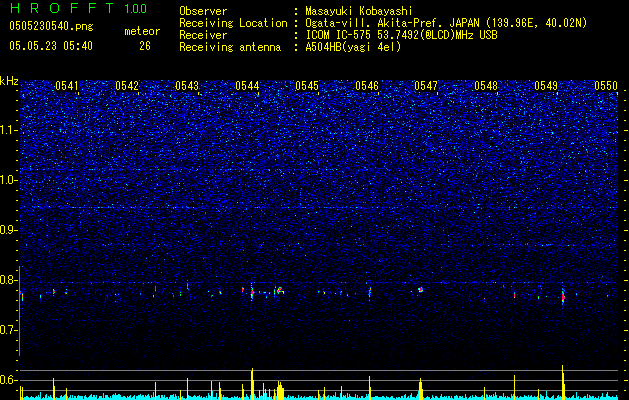This screenshot has height=400, width=629.
Task: Click the date stamp 05.05.23 05:40
Action: coord(51,46)
